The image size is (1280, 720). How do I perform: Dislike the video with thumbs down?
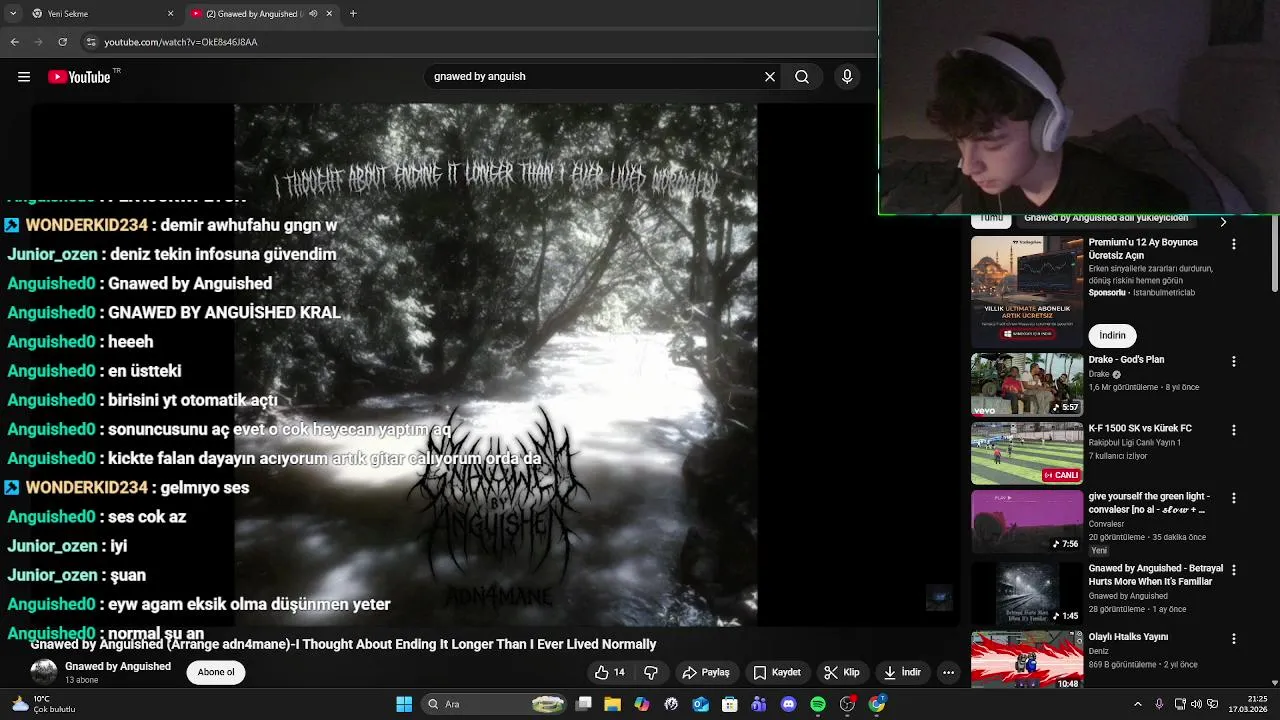tap(651, 672)
